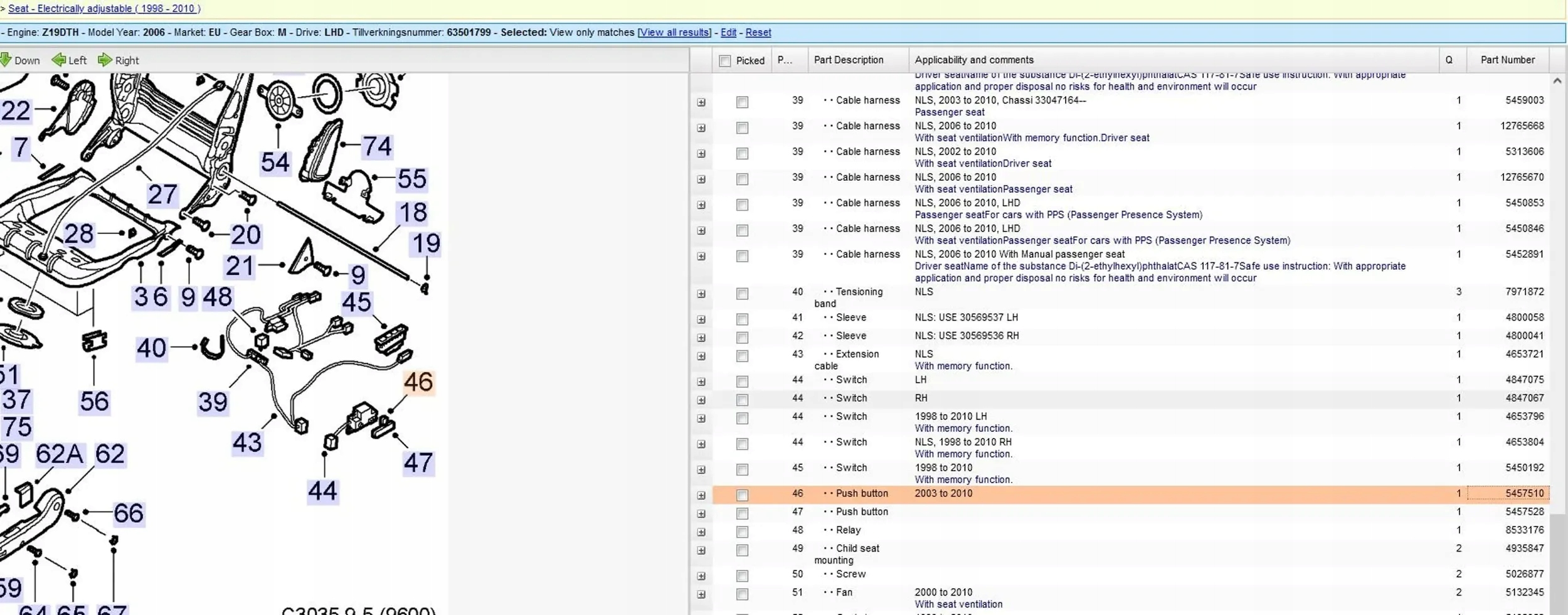Check the Relay 8533176 row
This screenshot has width=1568, height=615.
click(x=742, y=532)
